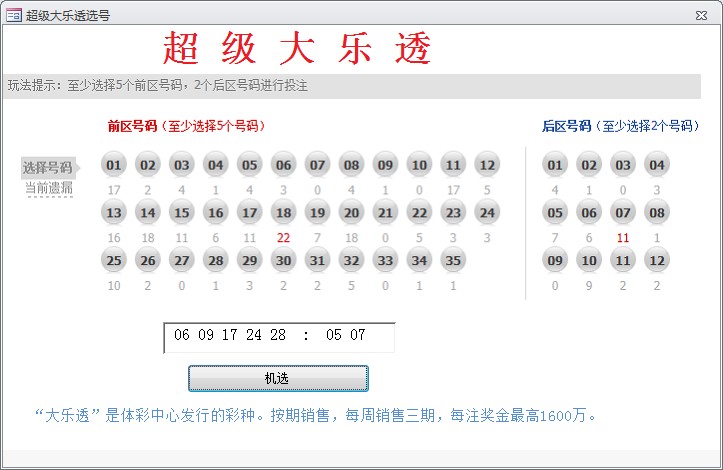Pick front zone number 09
The height and width of the screenshot is (470, 723).
point(385,164)
